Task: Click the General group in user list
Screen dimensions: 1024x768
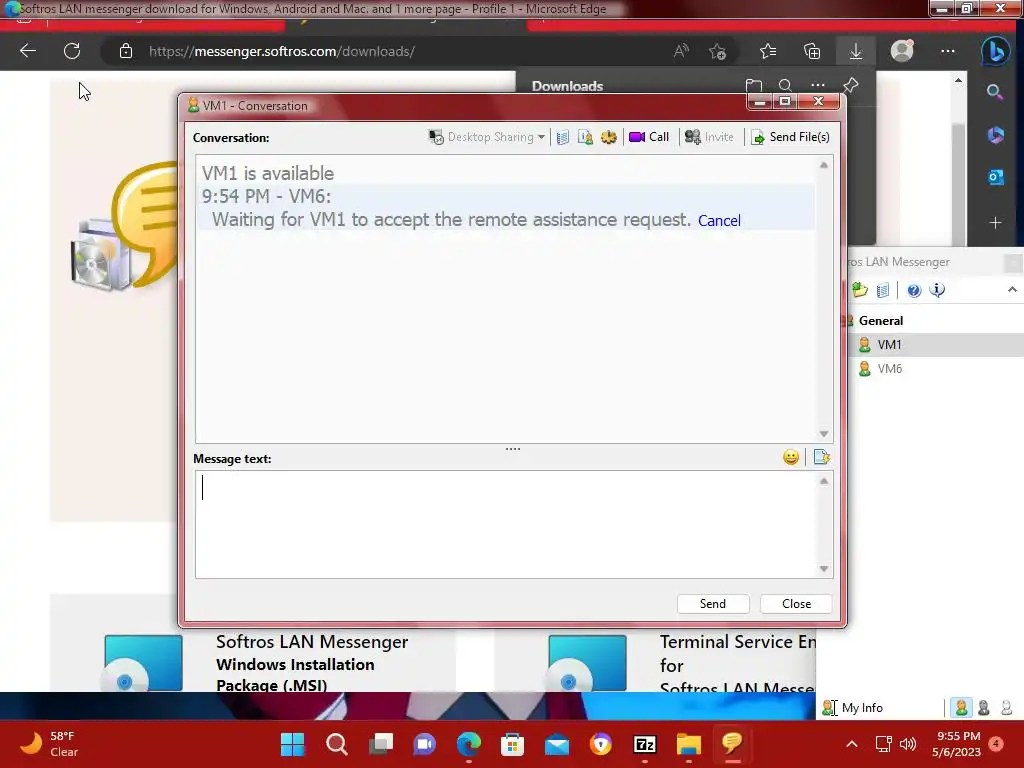Action: (x=880, y=321)
